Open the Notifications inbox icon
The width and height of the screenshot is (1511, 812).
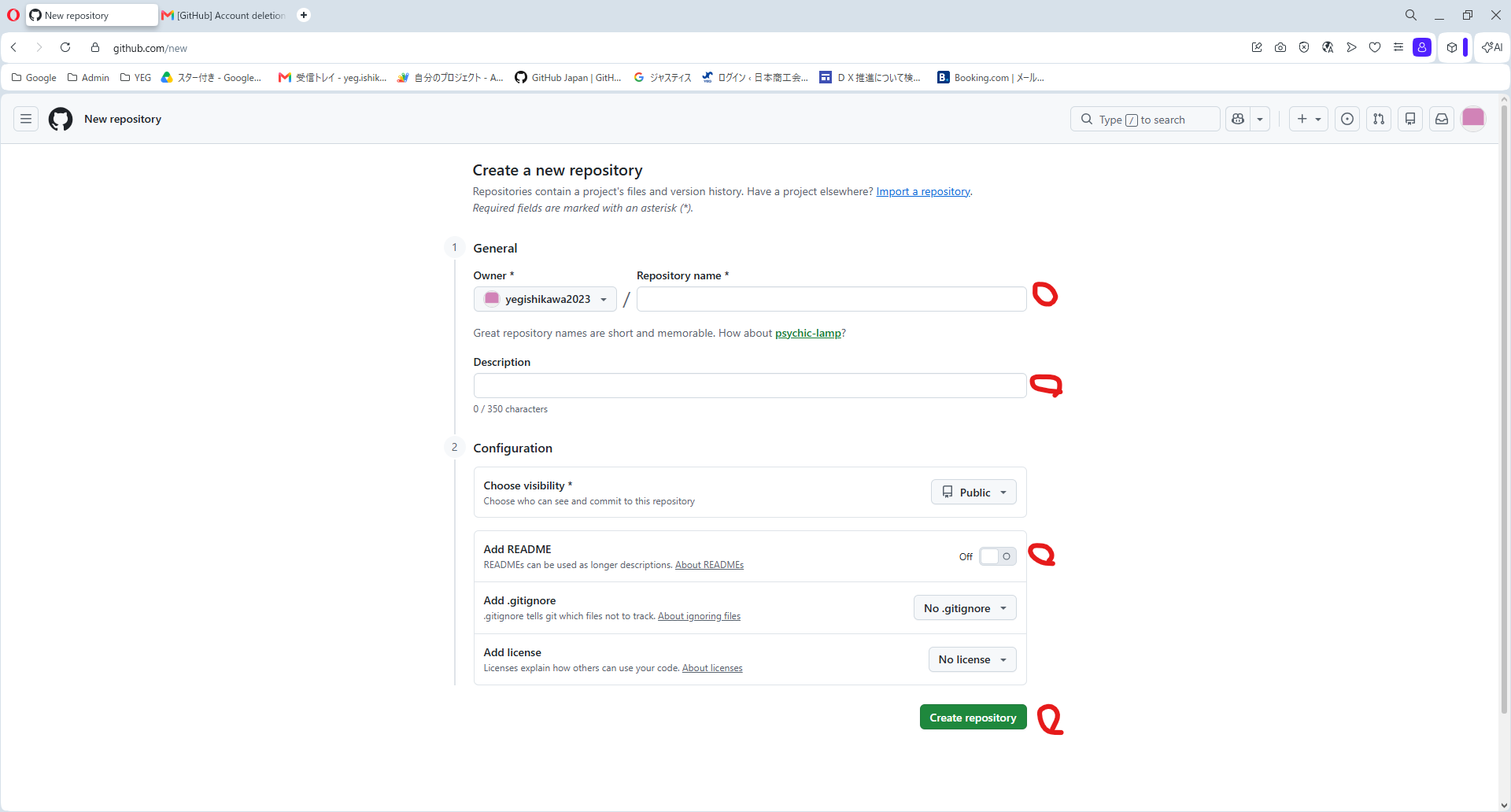(x=1442, y=119)
